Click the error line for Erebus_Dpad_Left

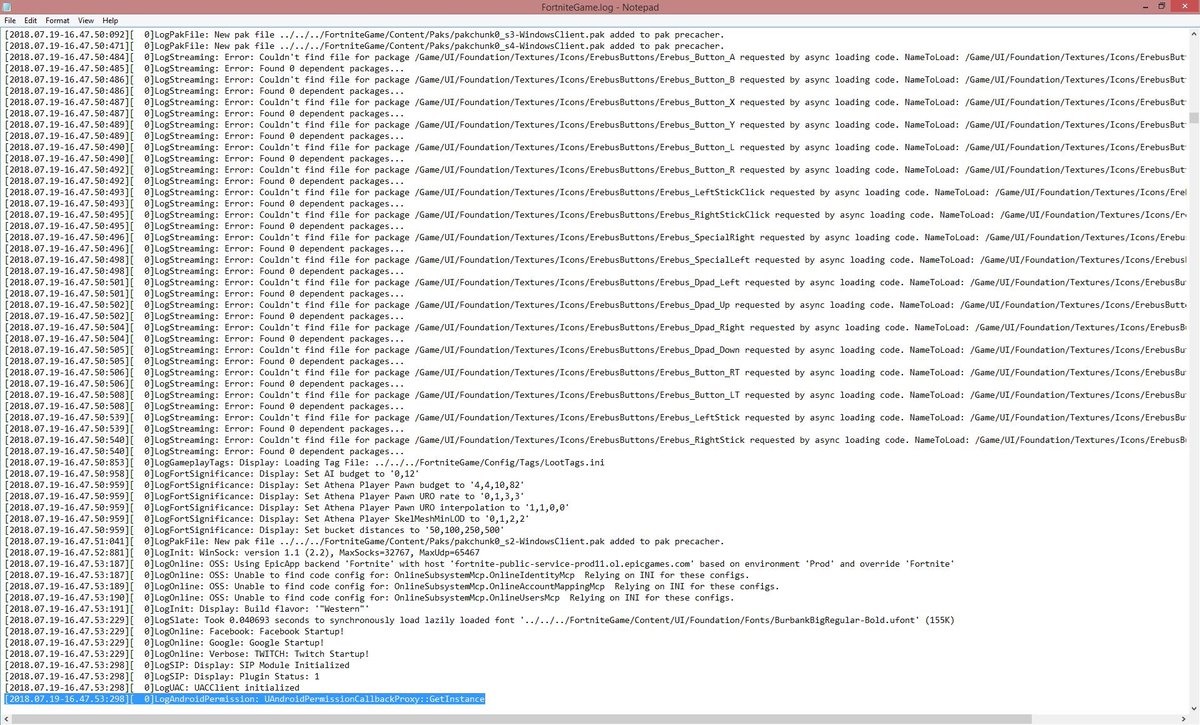[x=597, y=282]
